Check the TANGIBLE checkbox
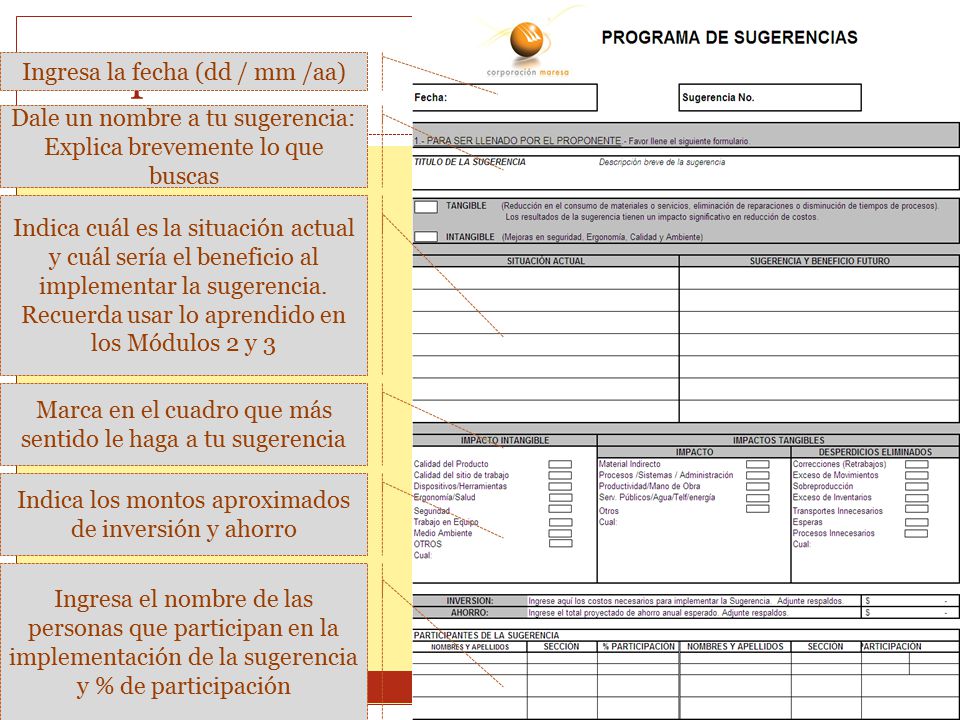The image size is (960, 720). point(426,206)
